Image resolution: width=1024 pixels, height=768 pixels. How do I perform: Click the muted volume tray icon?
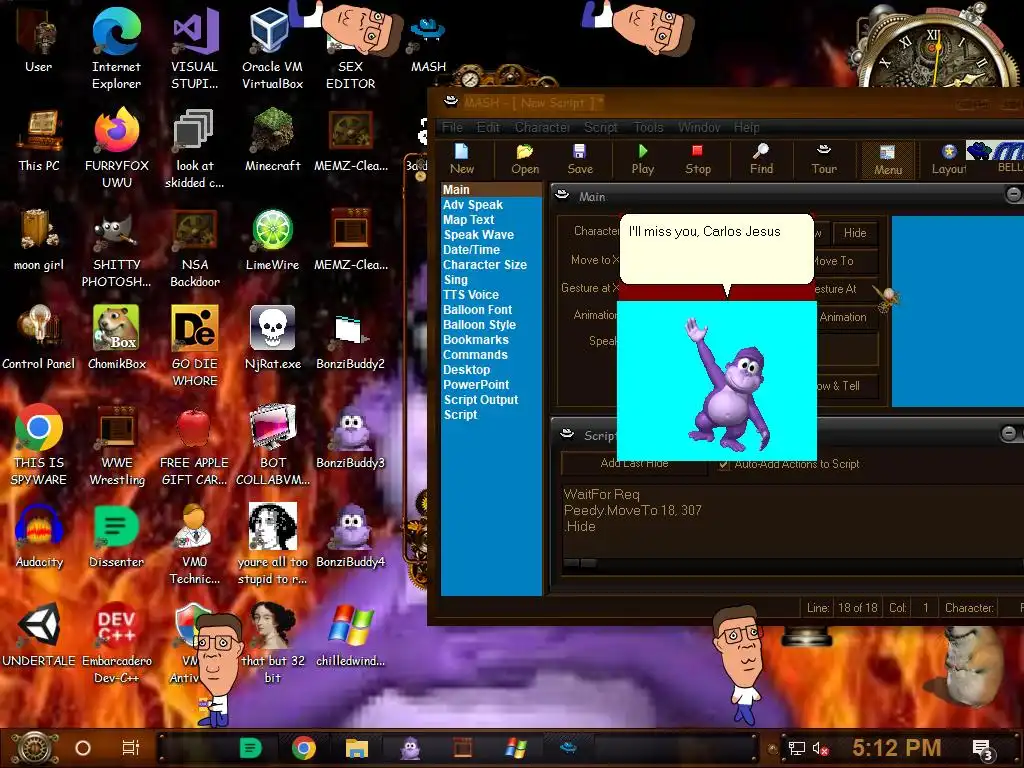820,749
